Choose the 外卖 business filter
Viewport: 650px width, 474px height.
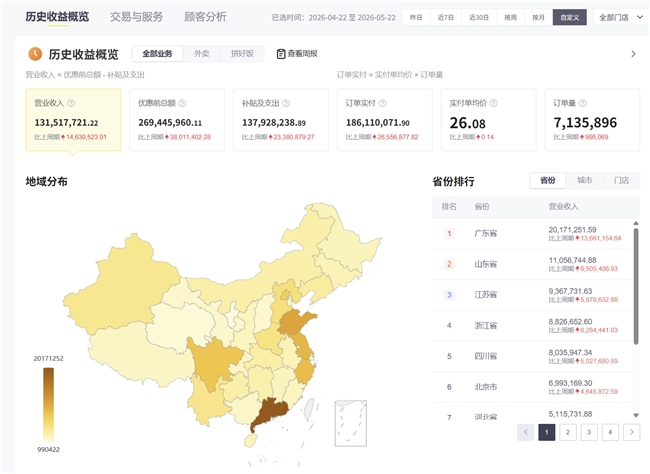tap(201, 53)
